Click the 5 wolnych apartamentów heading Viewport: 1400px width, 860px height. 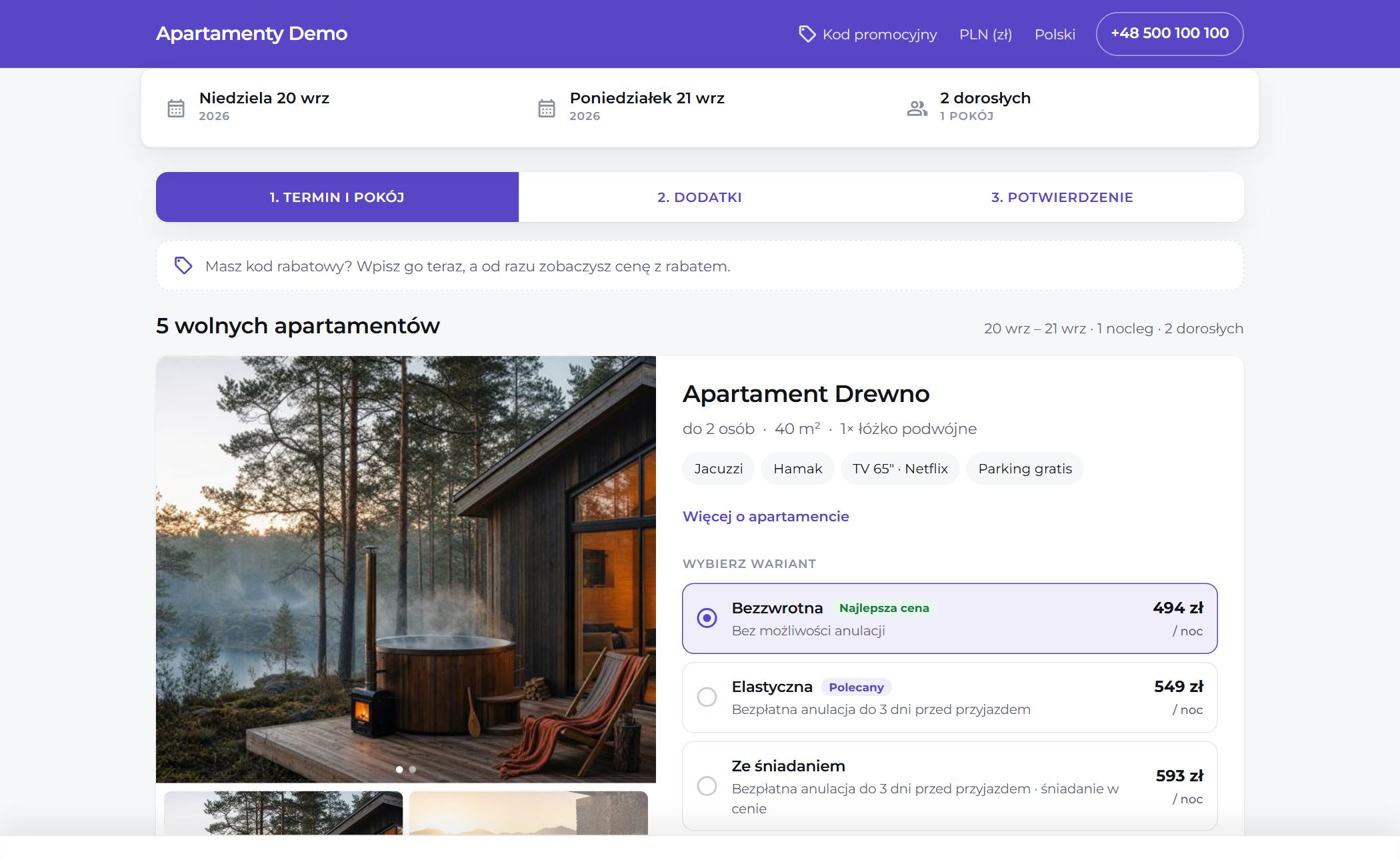click(298, 325)
